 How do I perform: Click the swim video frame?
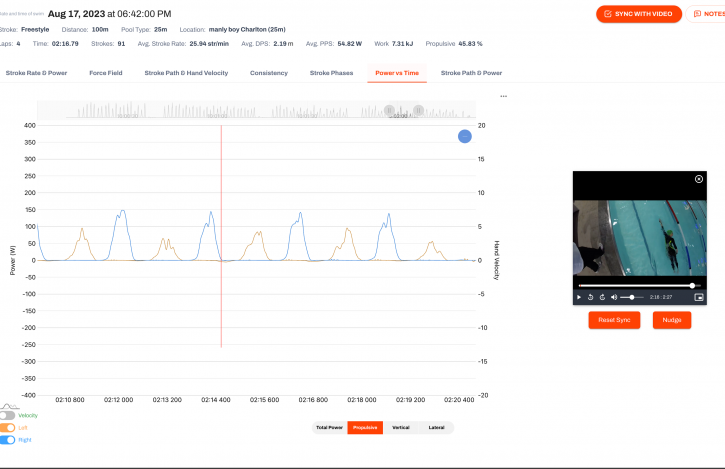(x=639, y=238)
